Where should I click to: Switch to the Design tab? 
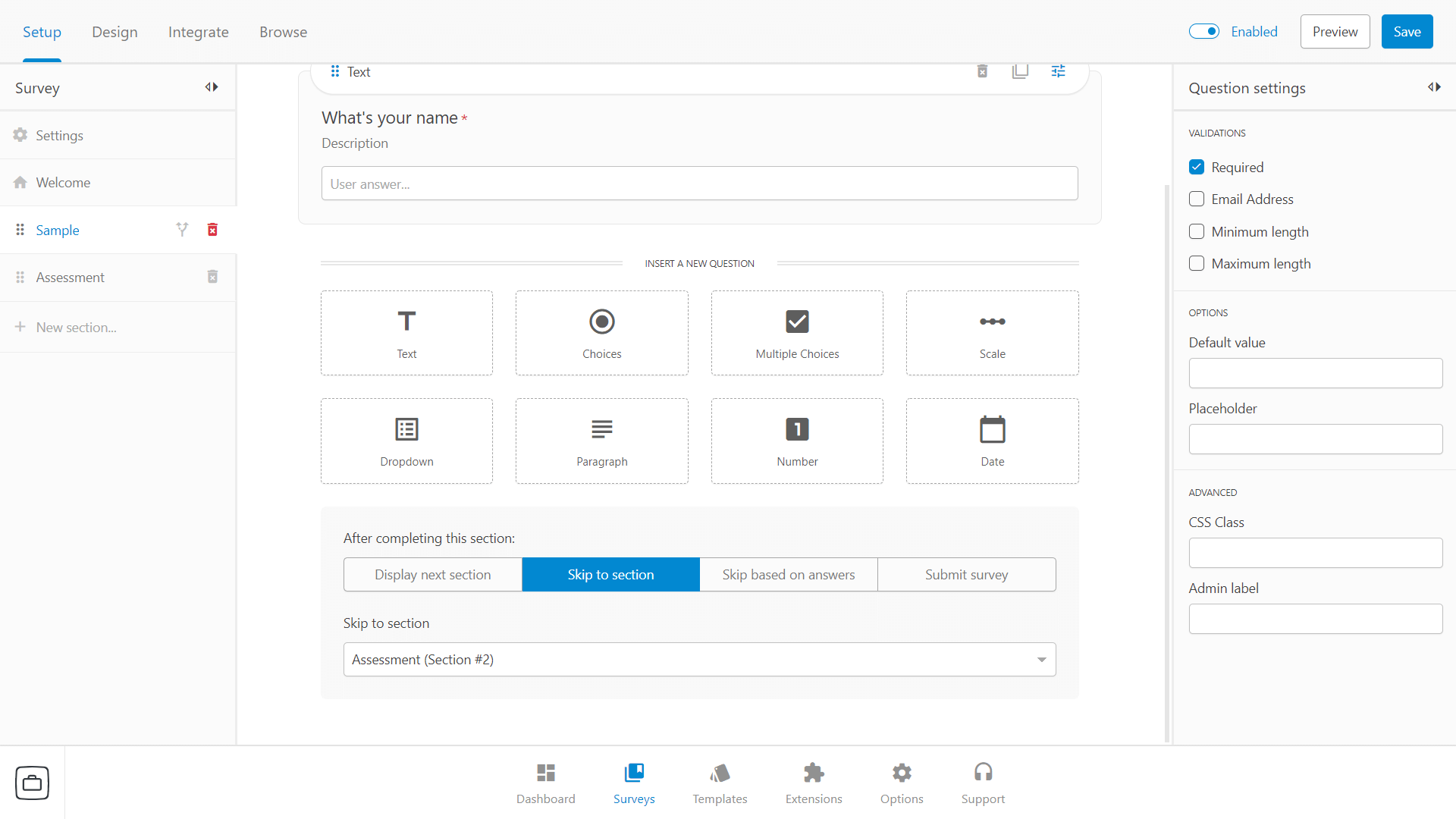point(115,32)
